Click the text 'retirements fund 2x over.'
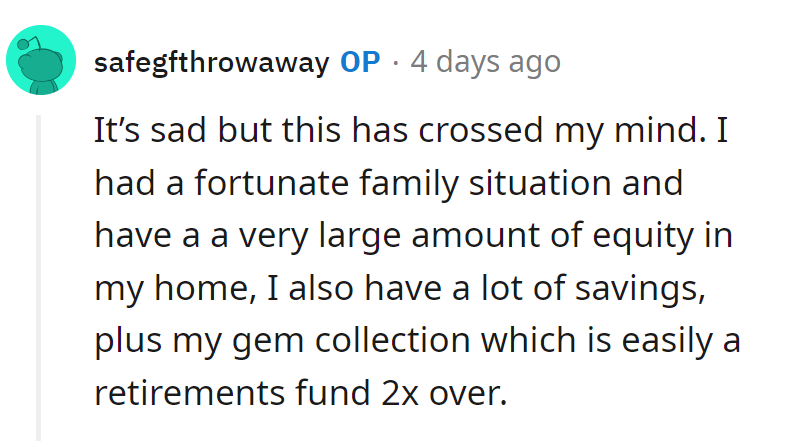788x441 pixels. [301, 393]
